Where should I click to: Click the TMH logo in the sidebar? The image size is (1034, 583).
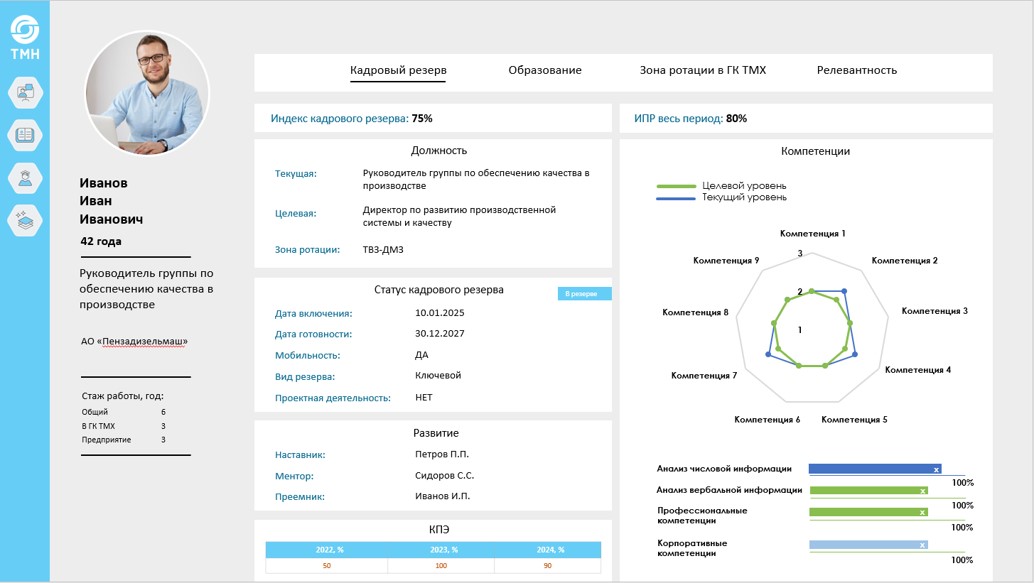[24, 37]
